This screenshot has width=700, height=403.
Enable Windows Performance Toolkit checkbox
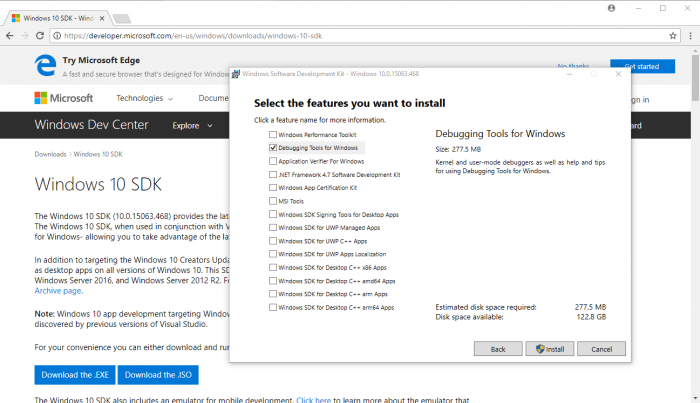tap(273, 134)
